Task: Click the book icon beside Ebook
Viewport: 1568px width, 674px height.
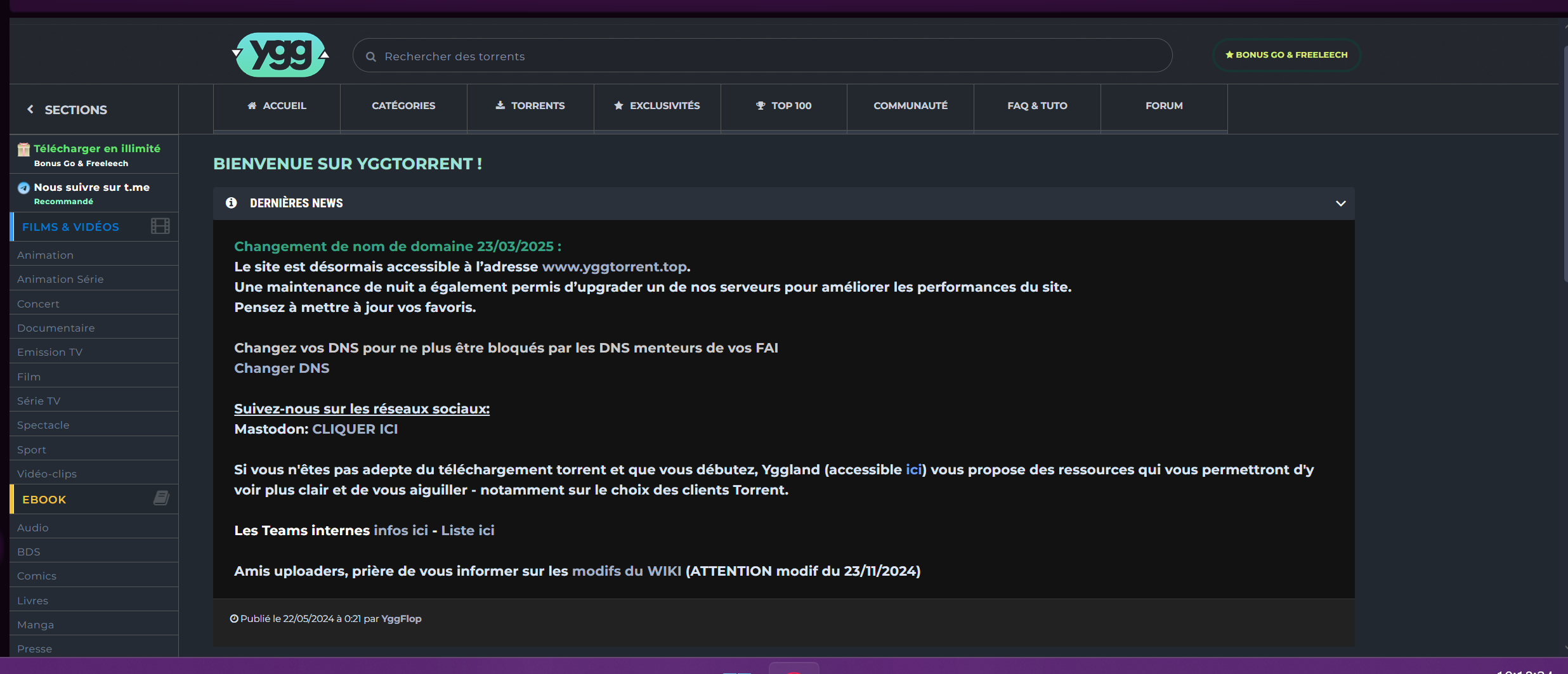Action: point(161,498)
